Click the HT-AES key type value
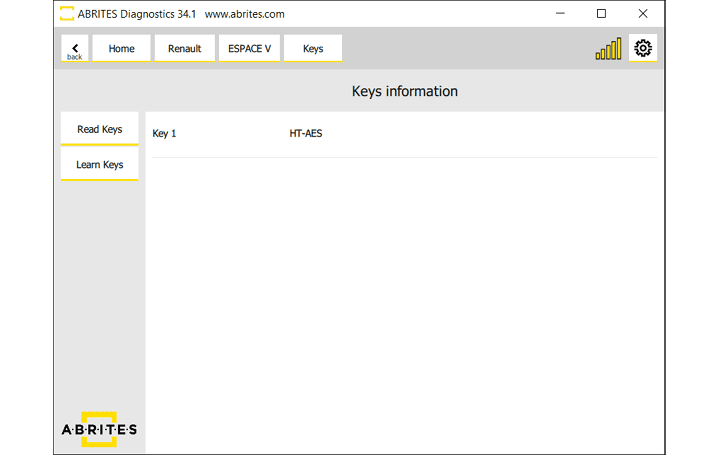The height and width of the screenshot is (455, 719). (x=306, y=134)
